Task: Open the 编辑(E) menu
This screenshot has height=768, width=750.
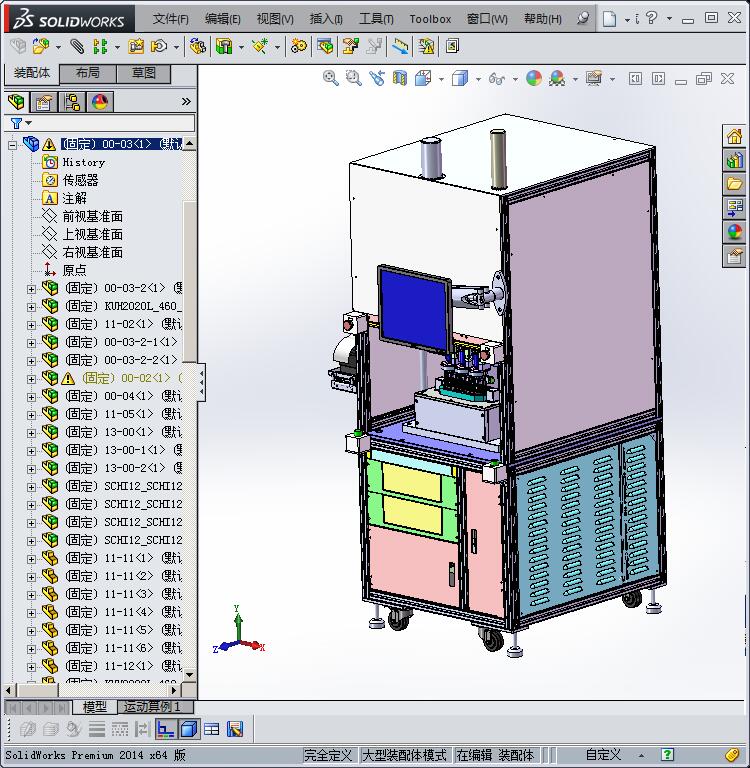Action: click(x=222, y=19)
